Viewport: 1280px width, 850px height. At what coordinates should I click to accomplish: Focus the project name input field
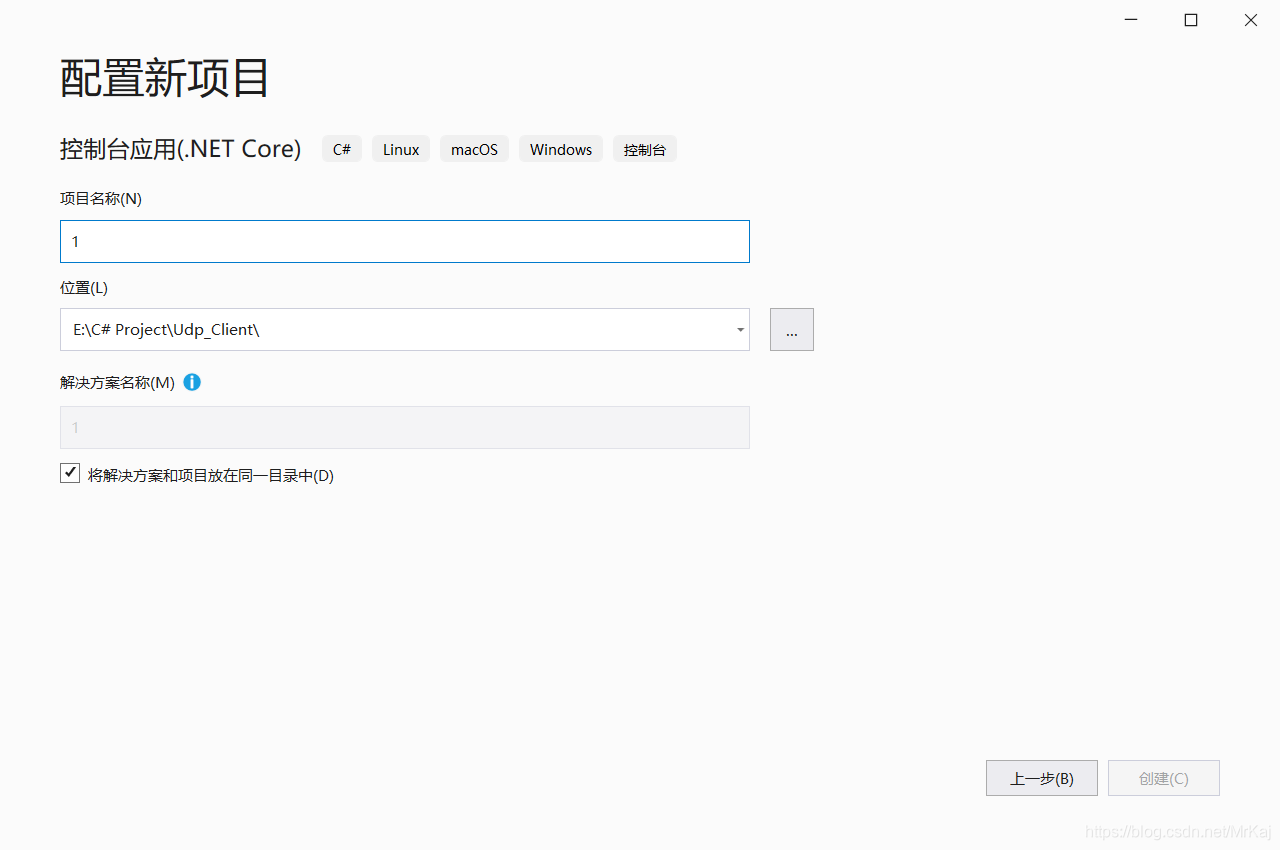click(x=405, y=242)
